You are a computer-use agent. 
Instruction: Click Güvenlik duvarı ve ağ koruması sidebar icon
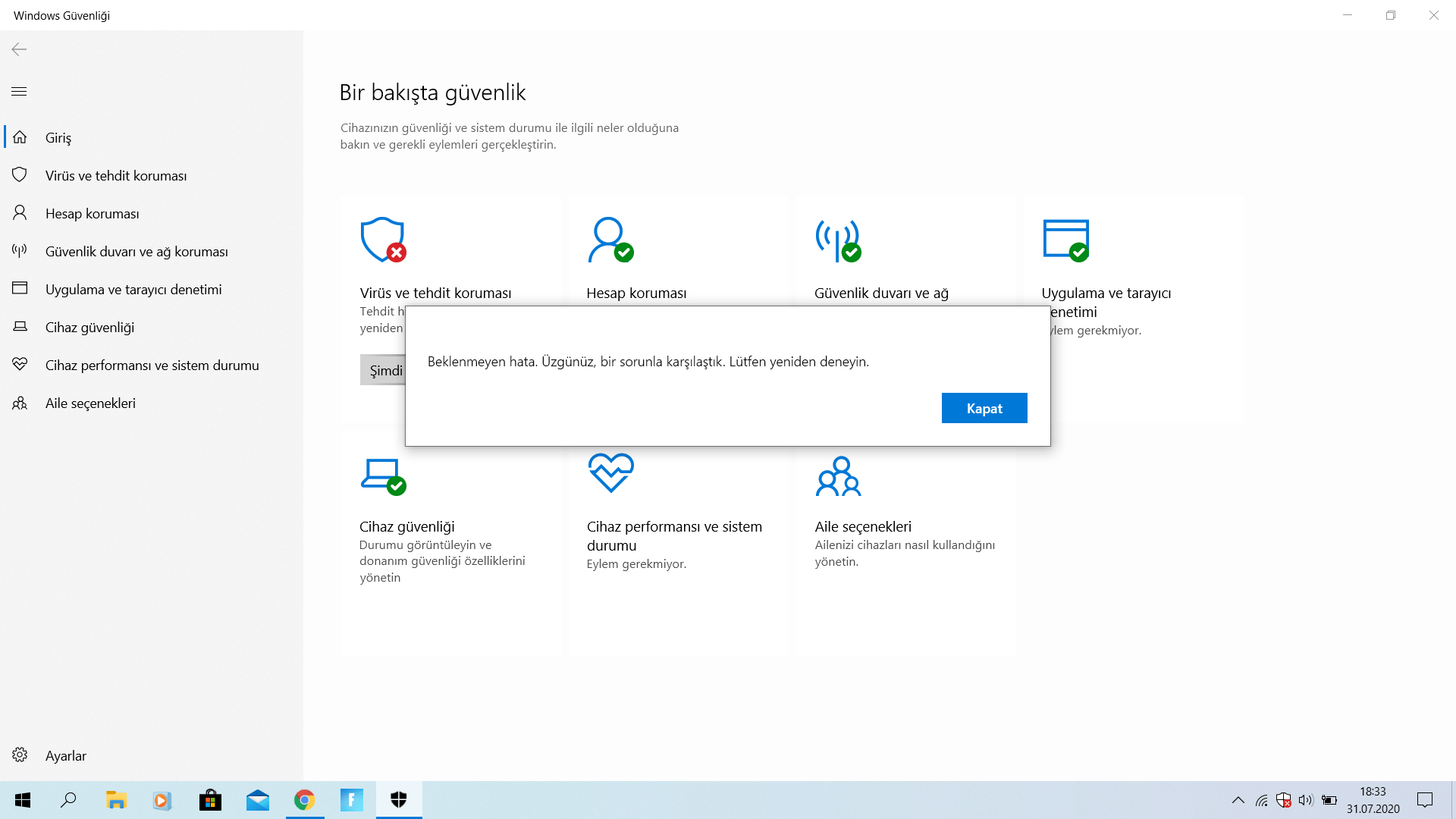tap(20, 251)
